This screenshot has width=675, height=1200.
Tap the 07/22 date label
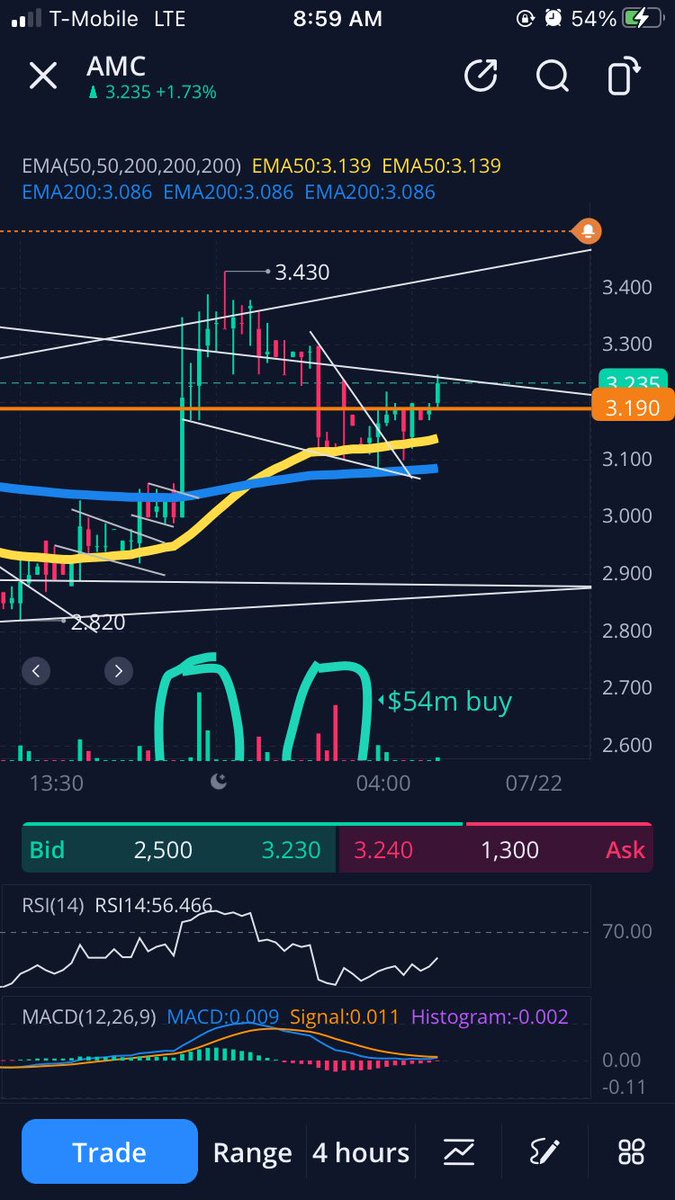pos(533,782)
